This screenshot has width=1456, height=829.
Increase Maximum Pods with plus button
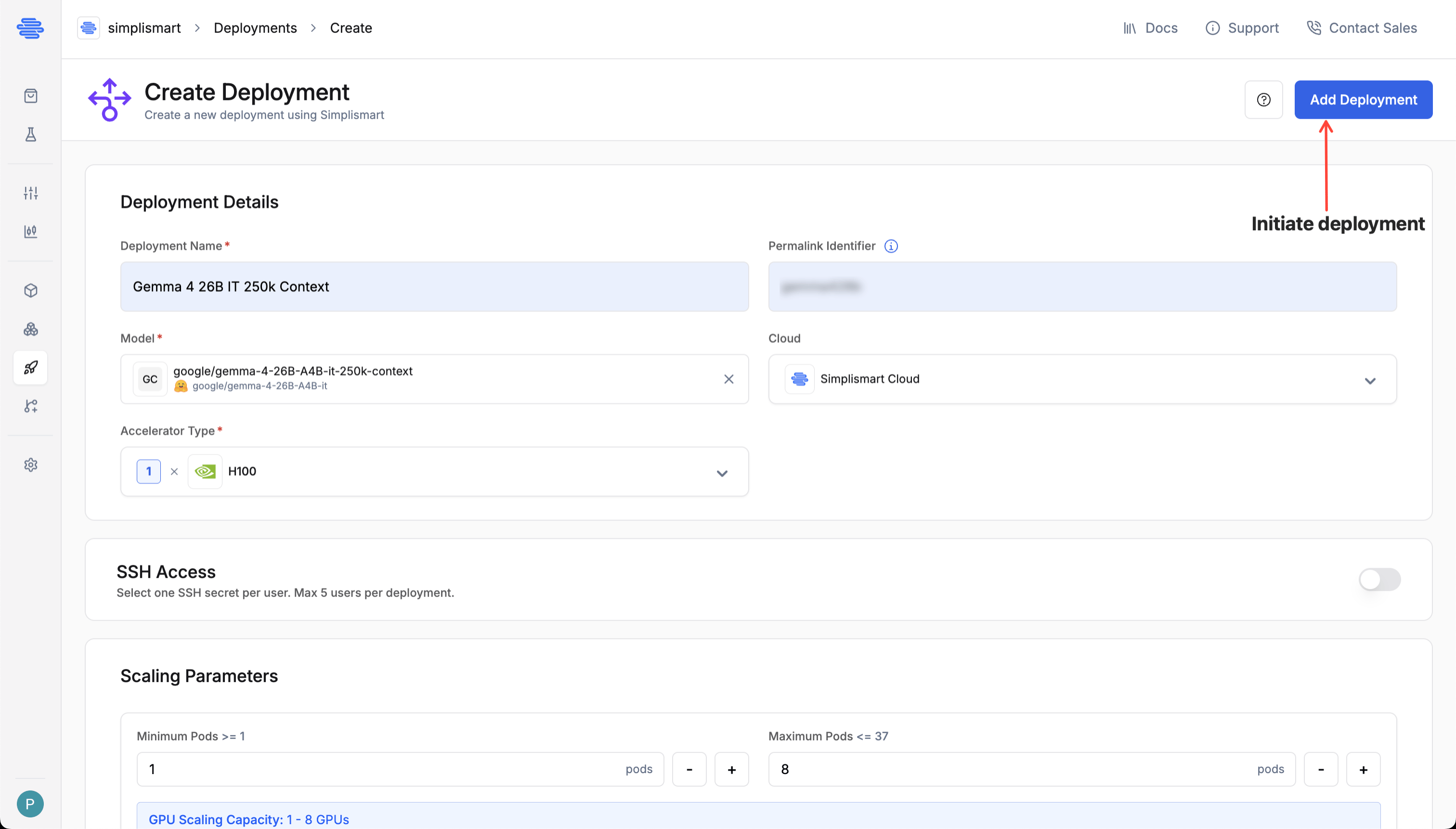[1363, 769]
